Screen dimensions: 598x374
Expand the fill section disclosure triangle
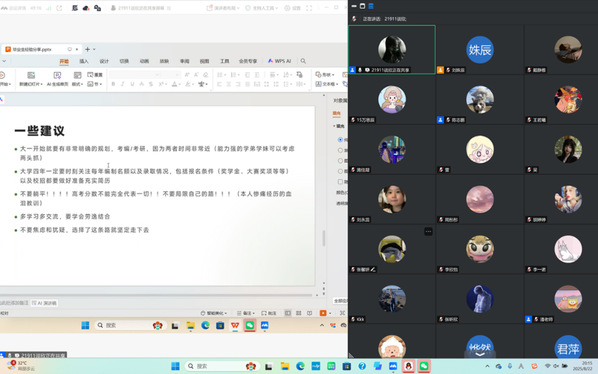click(334, 126)
